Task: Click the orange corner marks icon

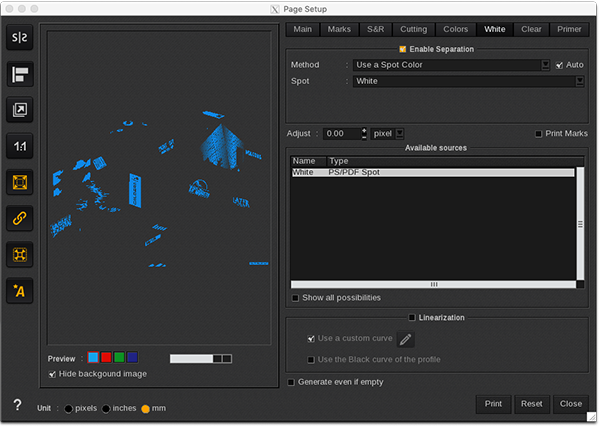Action: (20, 254)
